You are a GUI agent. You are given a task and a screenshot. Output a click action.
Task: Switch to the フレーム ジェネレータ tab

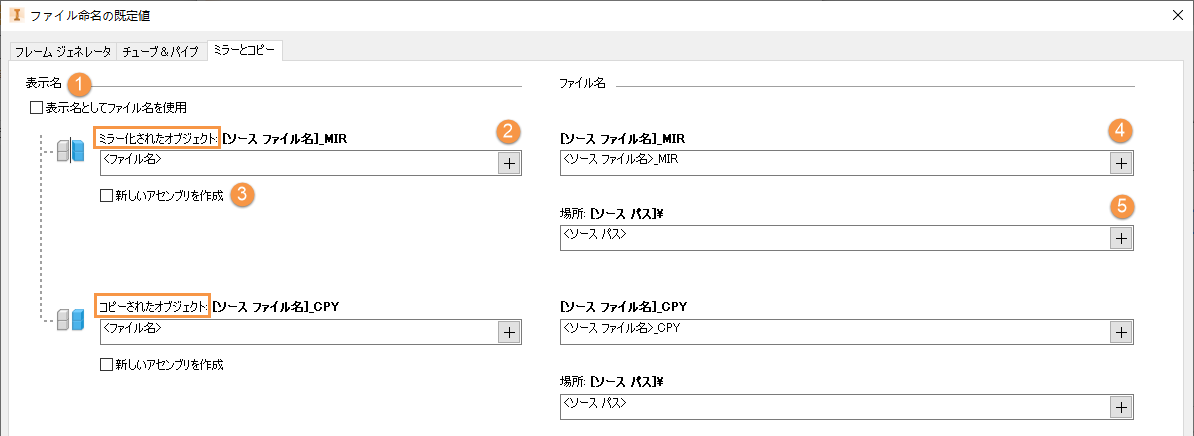[x=62, y=51]
